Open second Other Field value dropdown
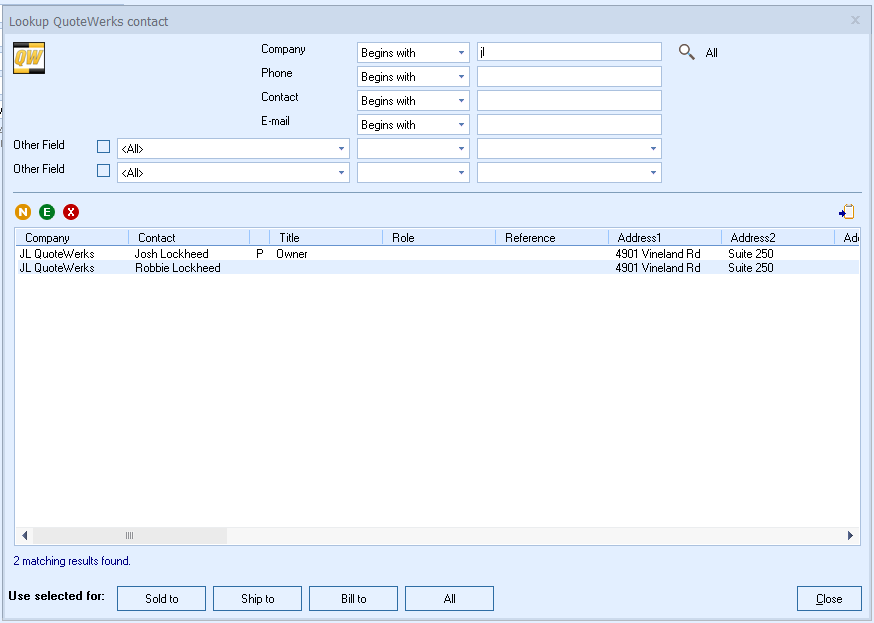This screenshot has width=874, height=623. click(x=569, y=173)
